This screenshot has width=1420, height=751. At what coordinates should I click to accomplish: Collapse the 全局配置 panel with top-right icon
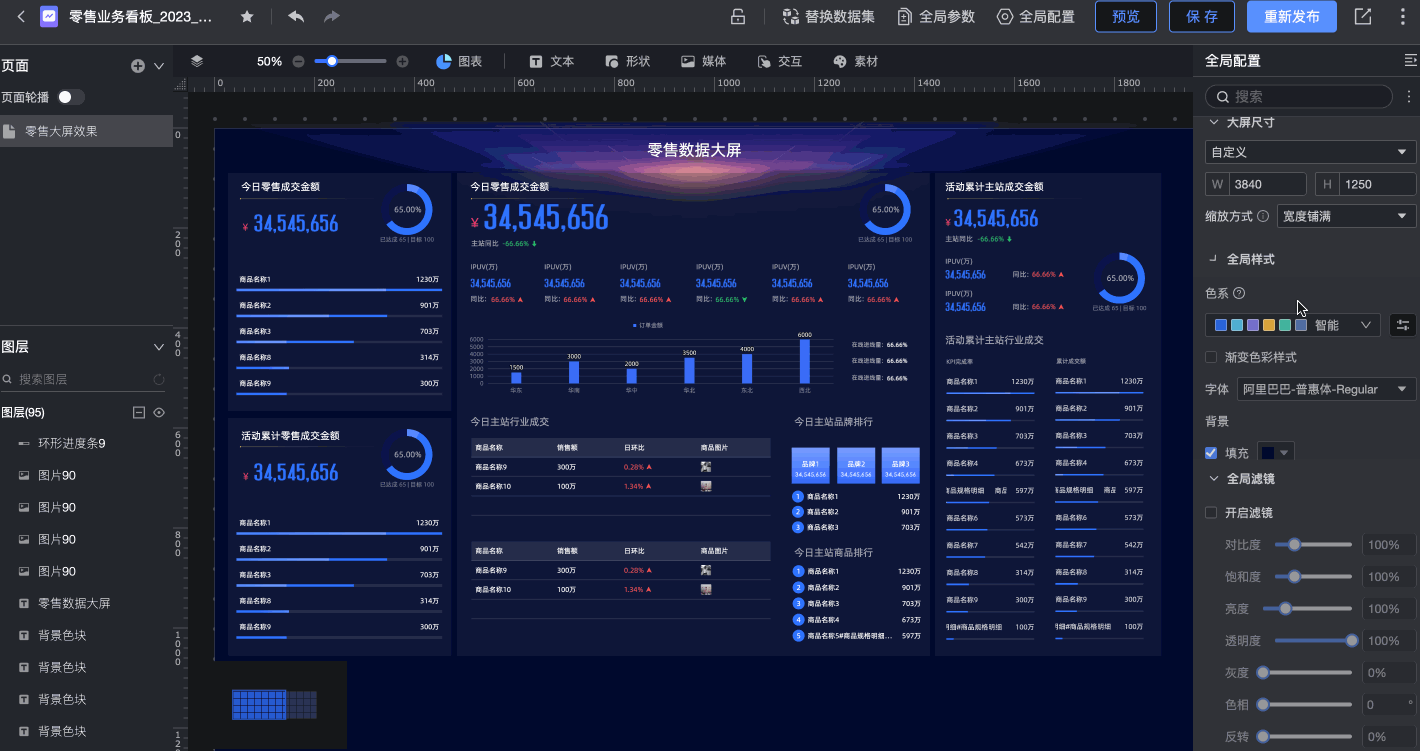pyautogui.click(x=1410, y=61)
